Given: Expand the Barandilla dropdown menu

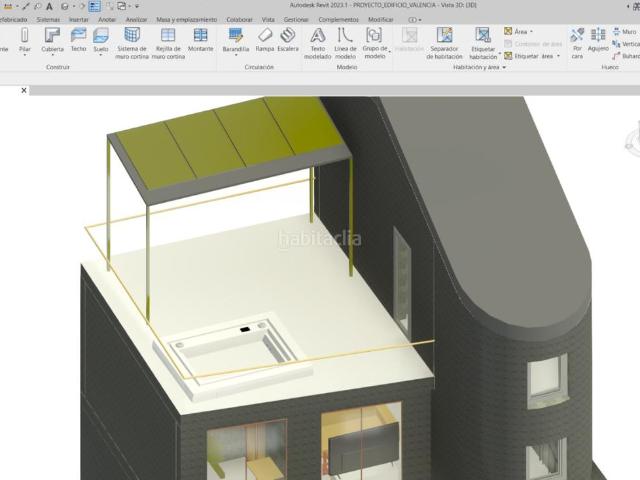Looking at the screenshot, I should 236,57.
